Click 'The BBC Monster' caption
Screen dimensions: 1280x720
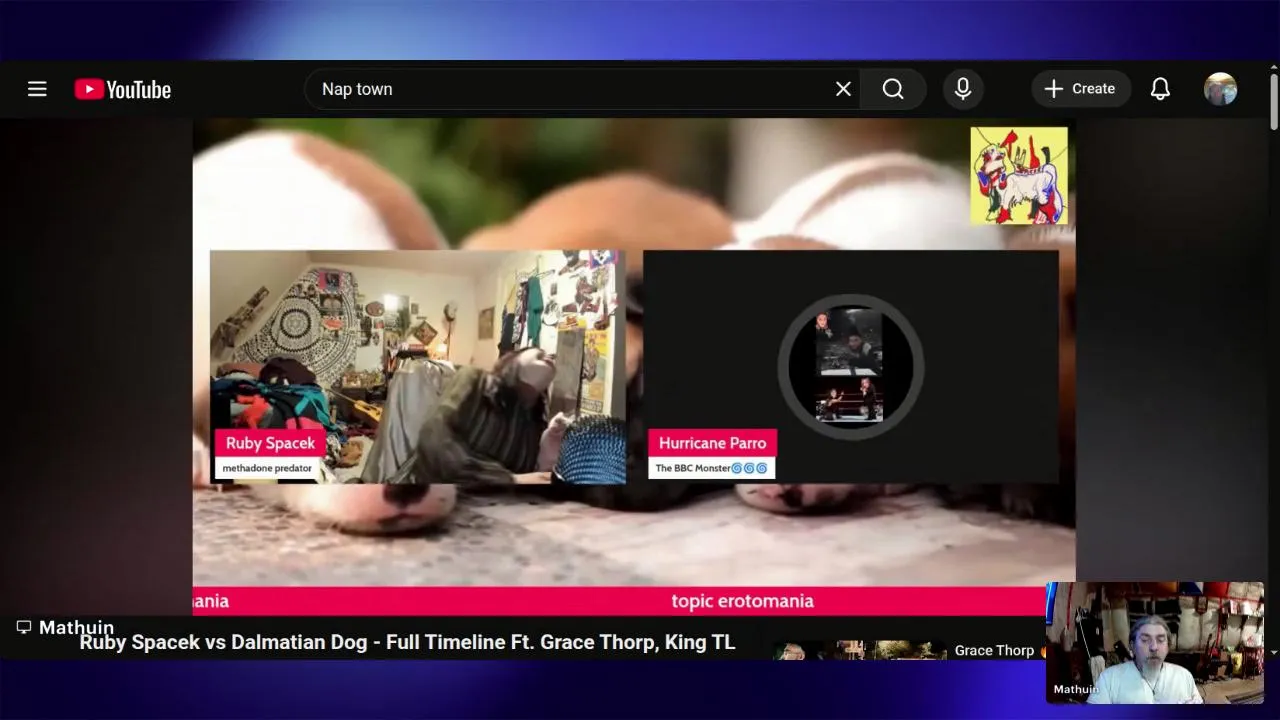click(x=711, y=468)
